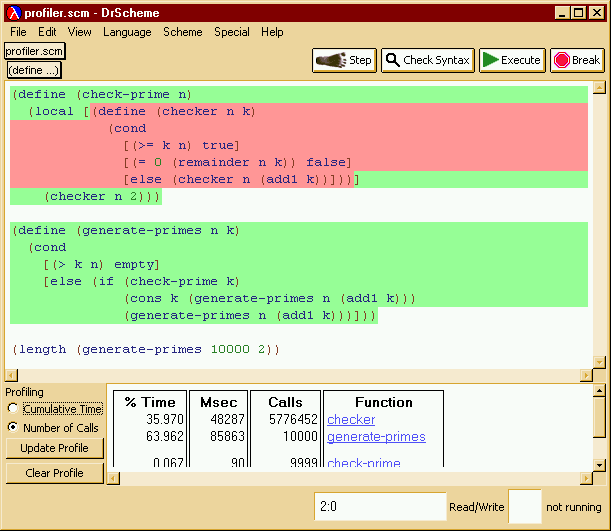Click the '(define (check-prime n)' code line
The height and width of the screenshot is (531, 611).
pyautogui.click(x=102, y=95)
